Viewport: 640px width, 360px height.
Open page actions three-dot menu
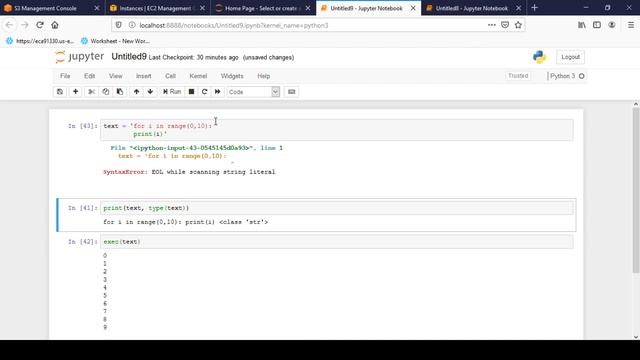pos(491,25)
